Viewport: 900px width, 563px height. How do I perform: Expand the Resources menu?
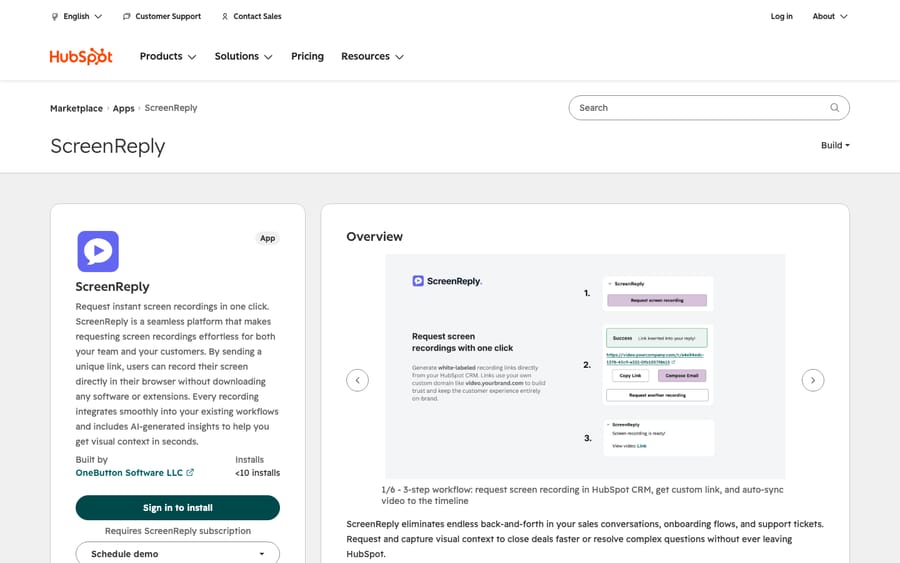(373, 56)
